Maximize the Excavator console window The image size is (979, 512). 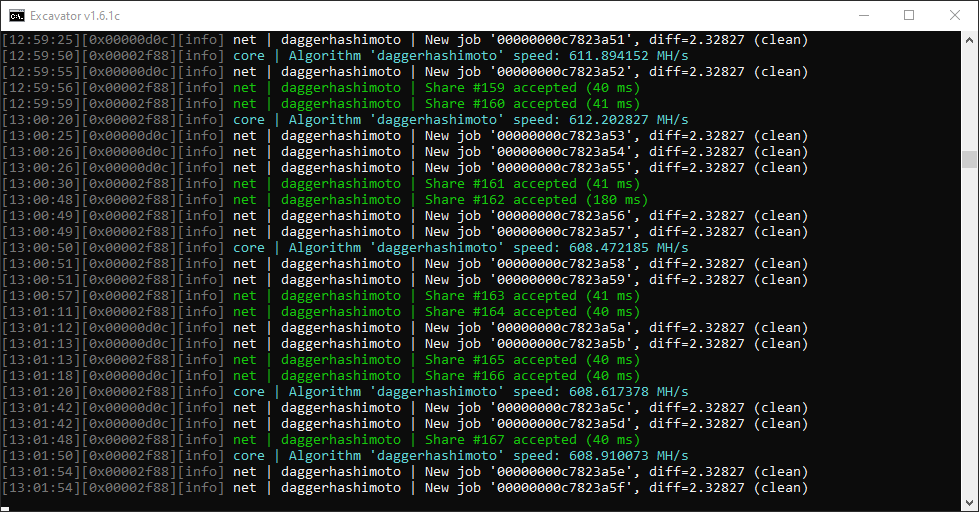click(909, 16)
